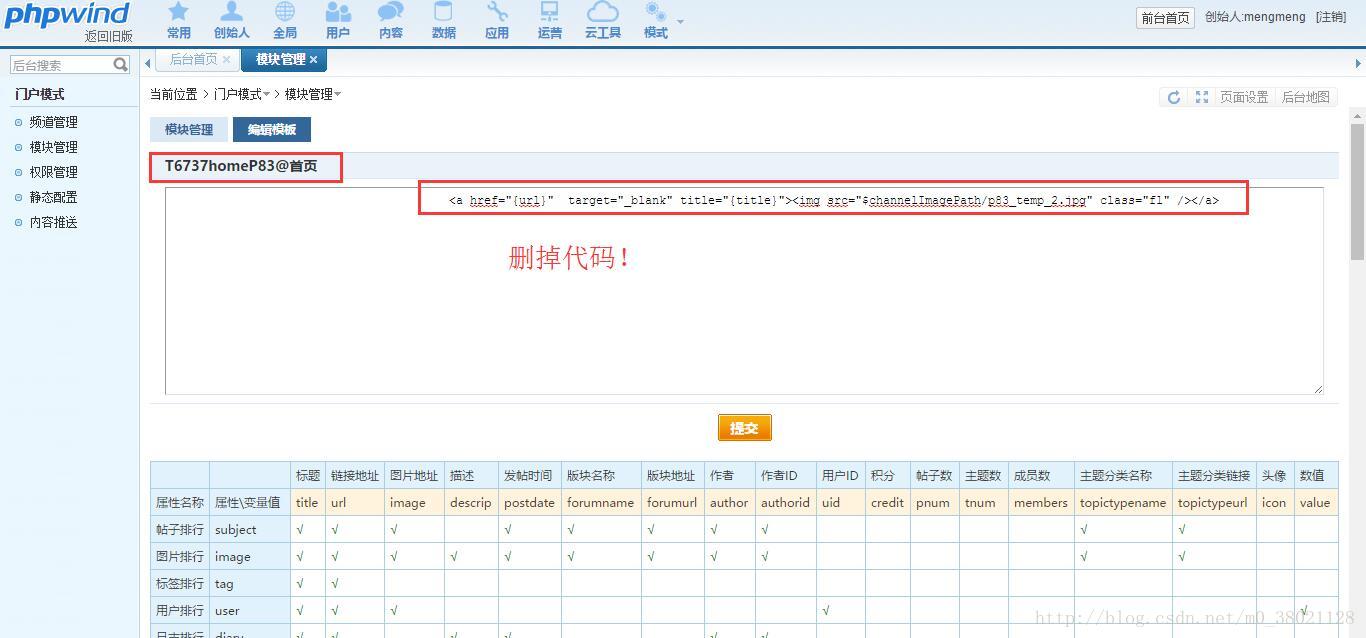Click the 发帖时间 column header
1366x638 pixels.
(x=528, y=476)
